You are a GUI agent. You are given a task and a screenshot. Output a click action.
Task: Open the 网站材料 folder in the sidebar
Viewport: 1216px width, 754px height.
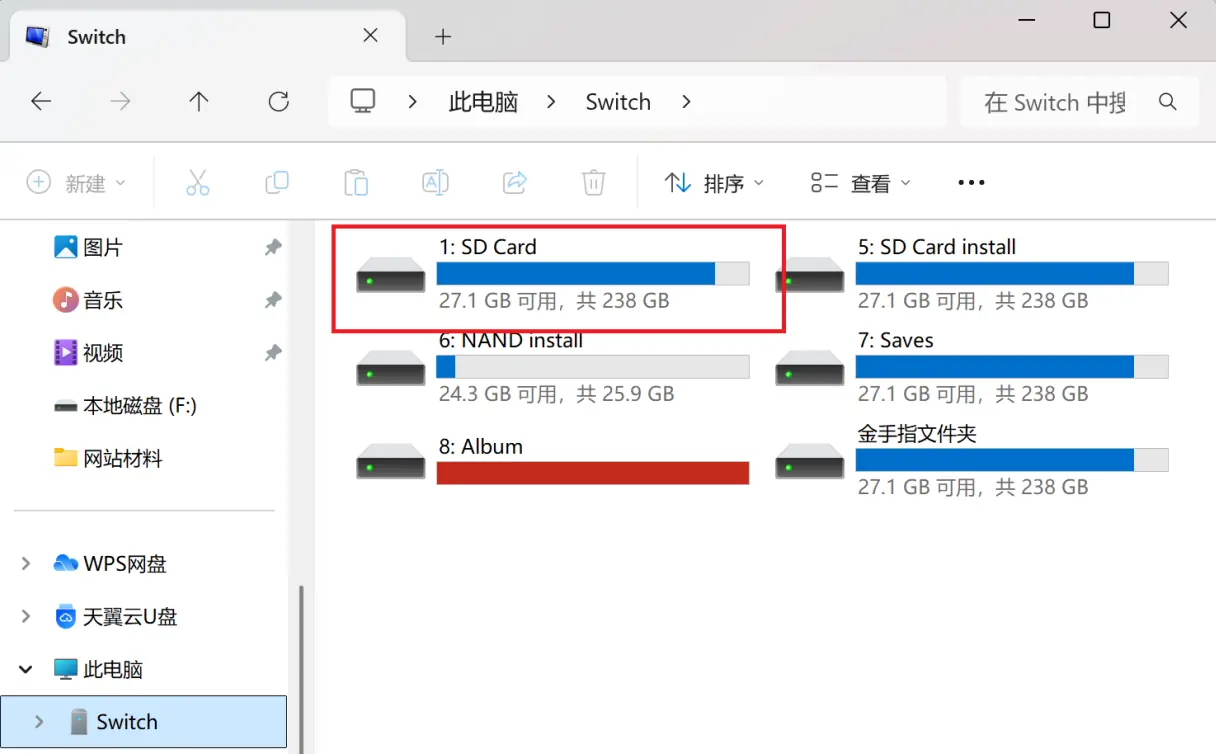coord(108,459)
